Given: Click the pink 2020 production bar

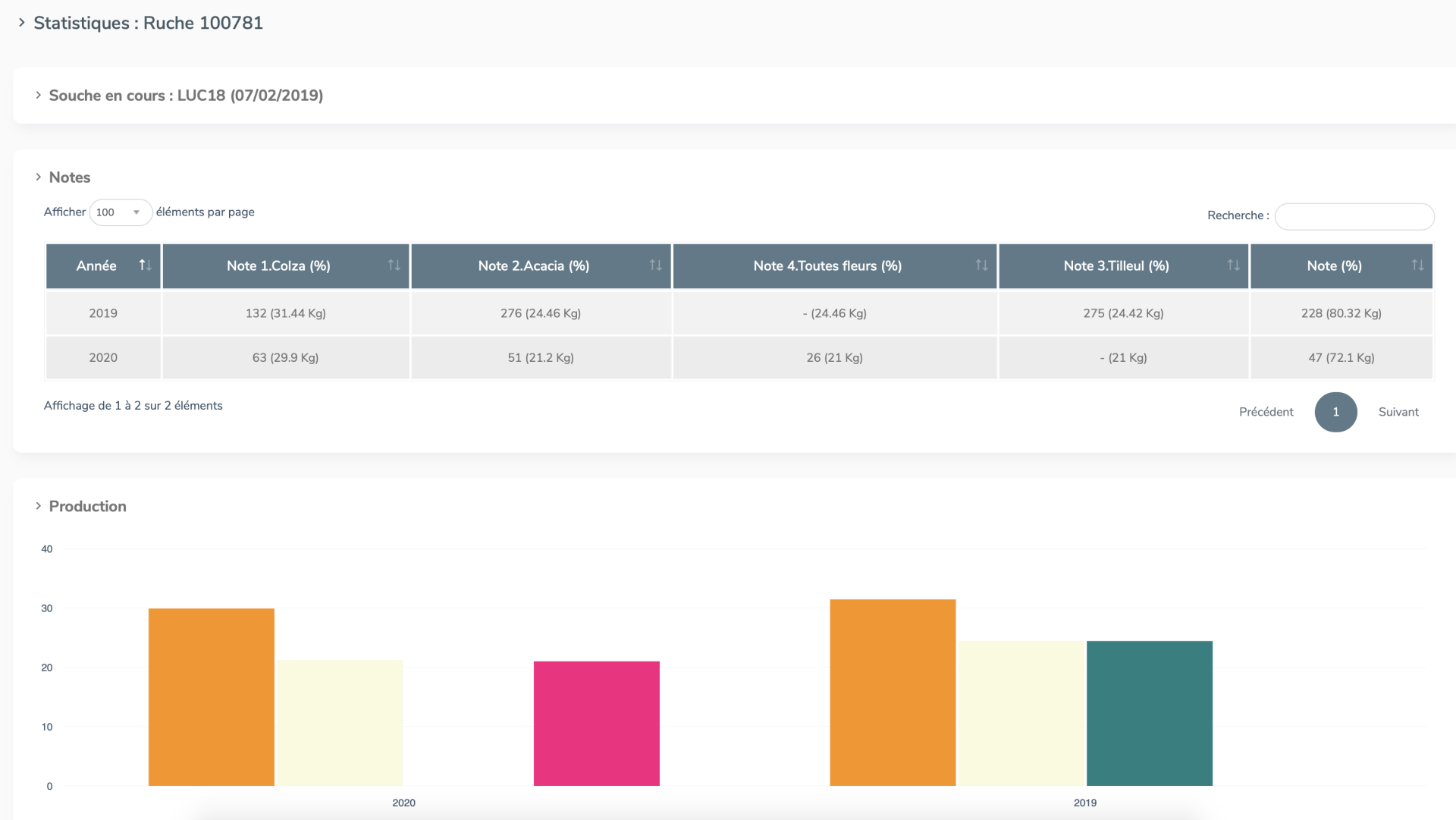Looking at the screenshot, I should click(x=596, y=723).
